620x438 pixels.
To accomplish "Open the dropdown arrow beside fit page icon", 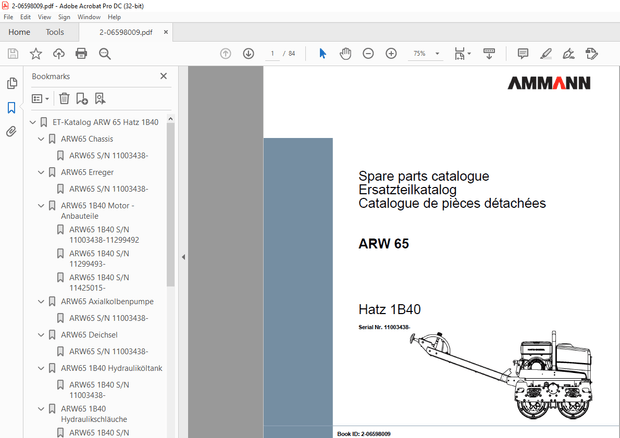I will pyautogui.click(x=469, y=53).
